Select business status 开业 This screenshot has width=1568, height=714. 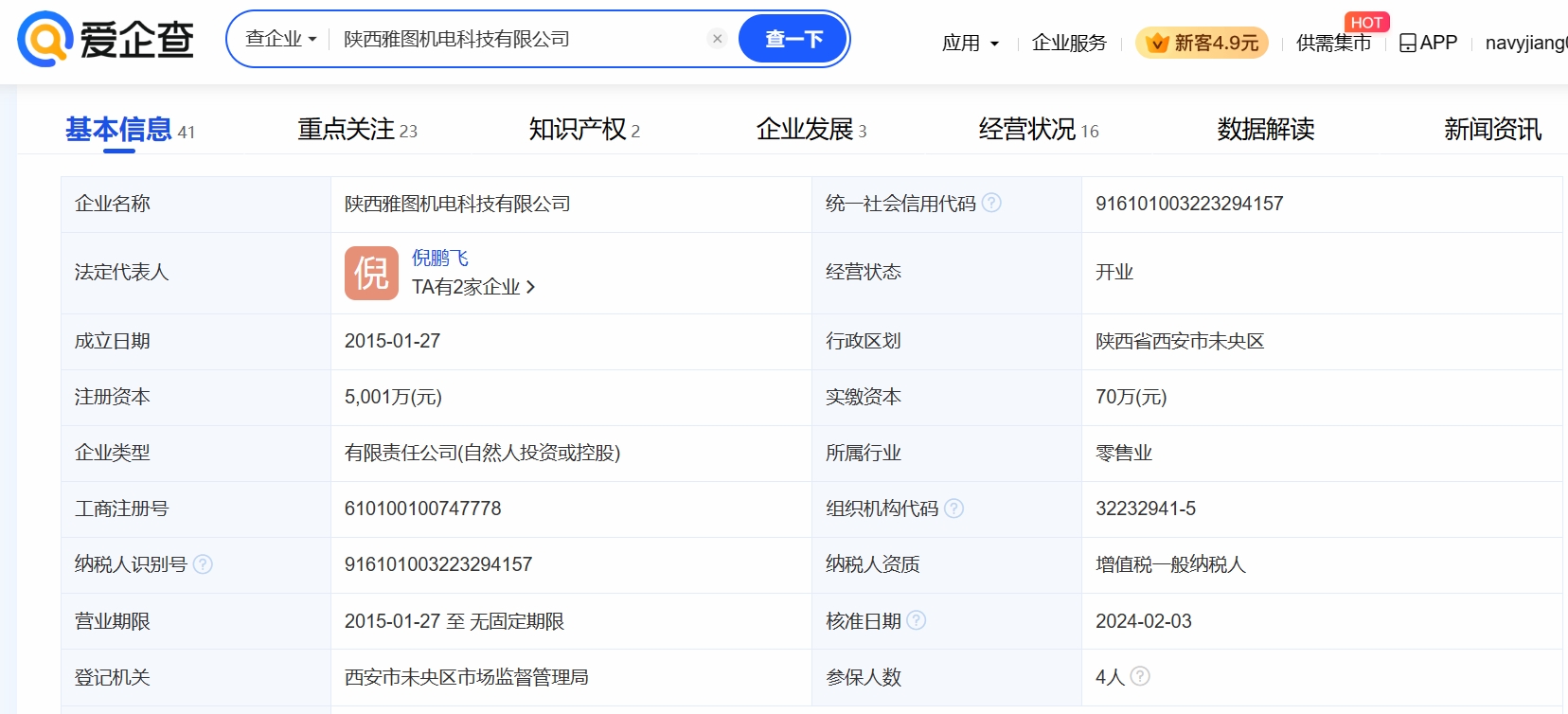click(x=1114, y=272)
